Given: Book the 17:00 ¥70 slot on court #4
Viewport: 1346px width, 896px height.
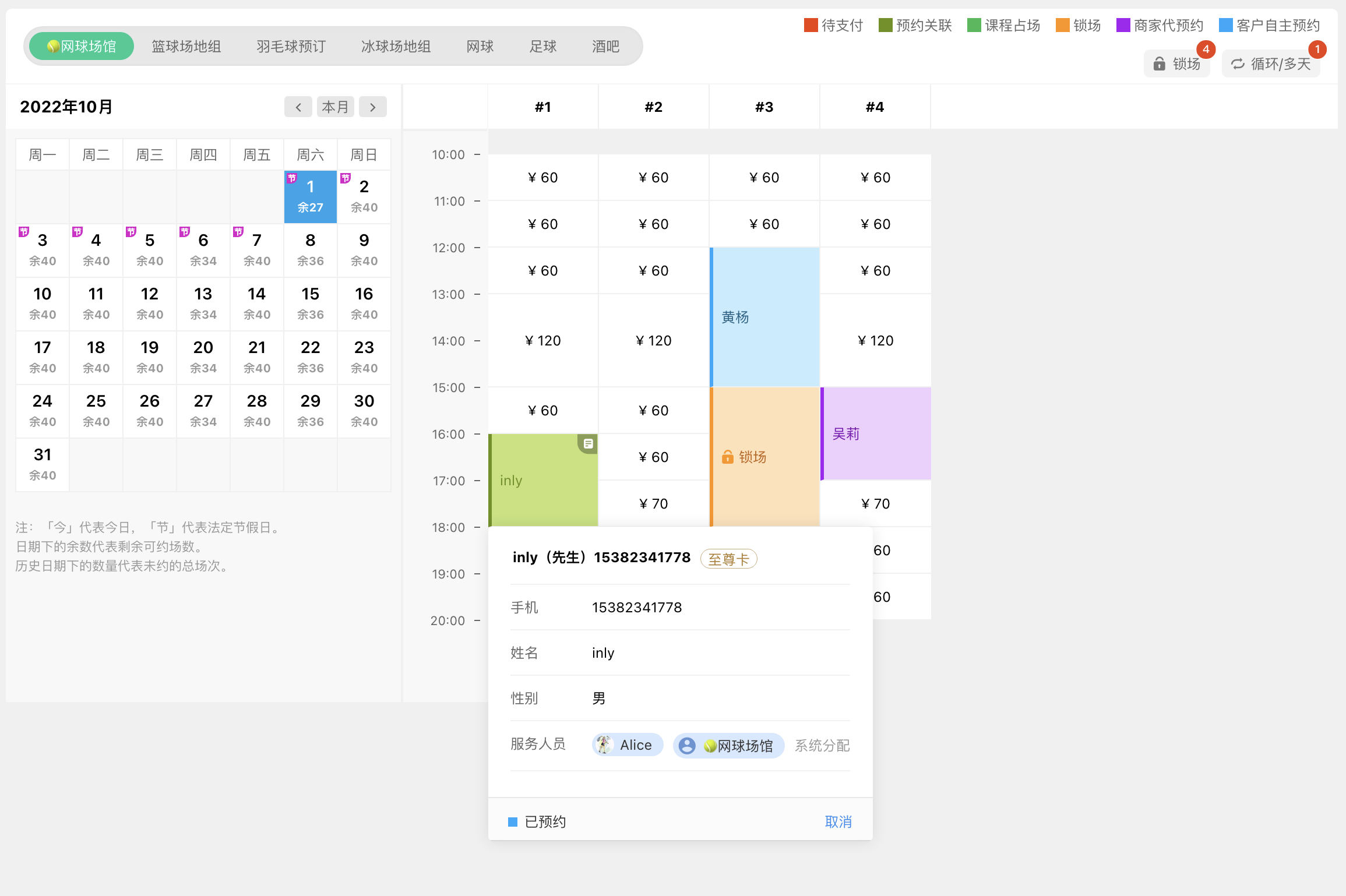Looking at the screenshot, I should pyautogui.click(x=876, y=504).
